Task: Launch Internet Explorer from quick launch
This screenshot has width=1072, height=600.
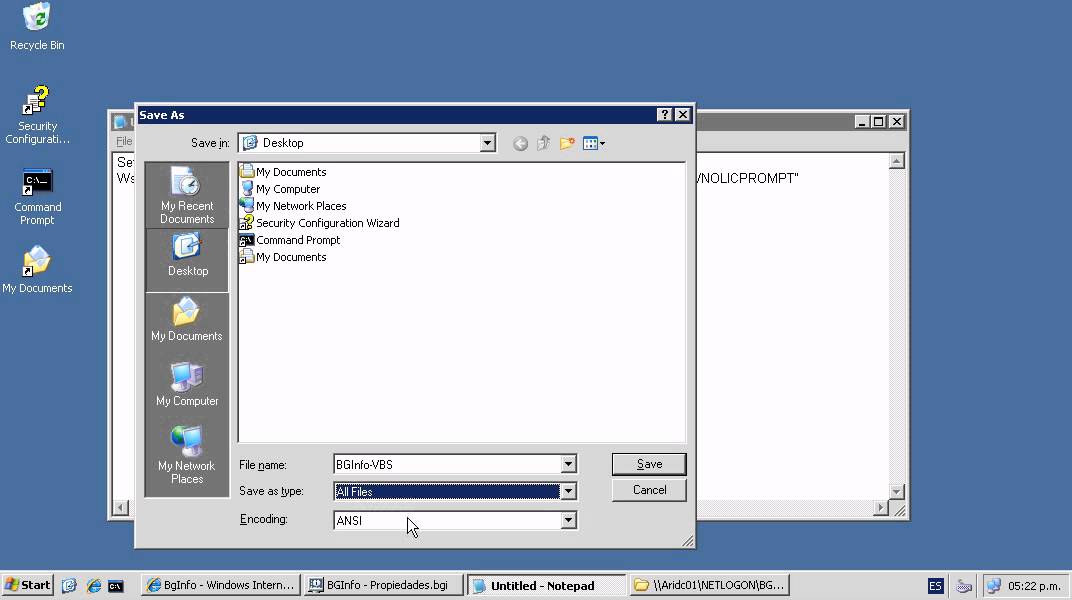Action: click(93, 586)
